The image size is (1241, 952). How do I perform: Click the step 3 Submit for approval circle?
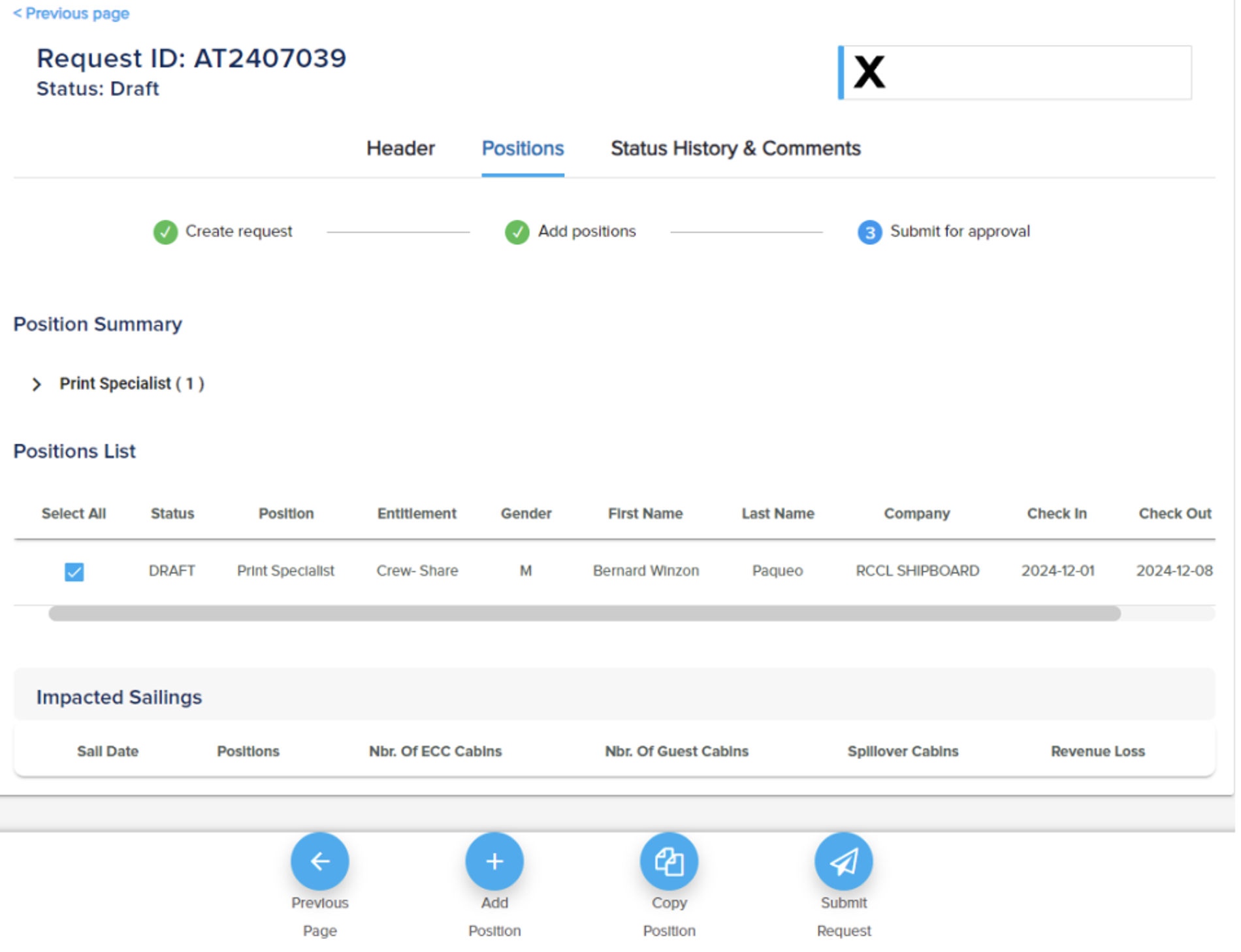tap(869, 232)
